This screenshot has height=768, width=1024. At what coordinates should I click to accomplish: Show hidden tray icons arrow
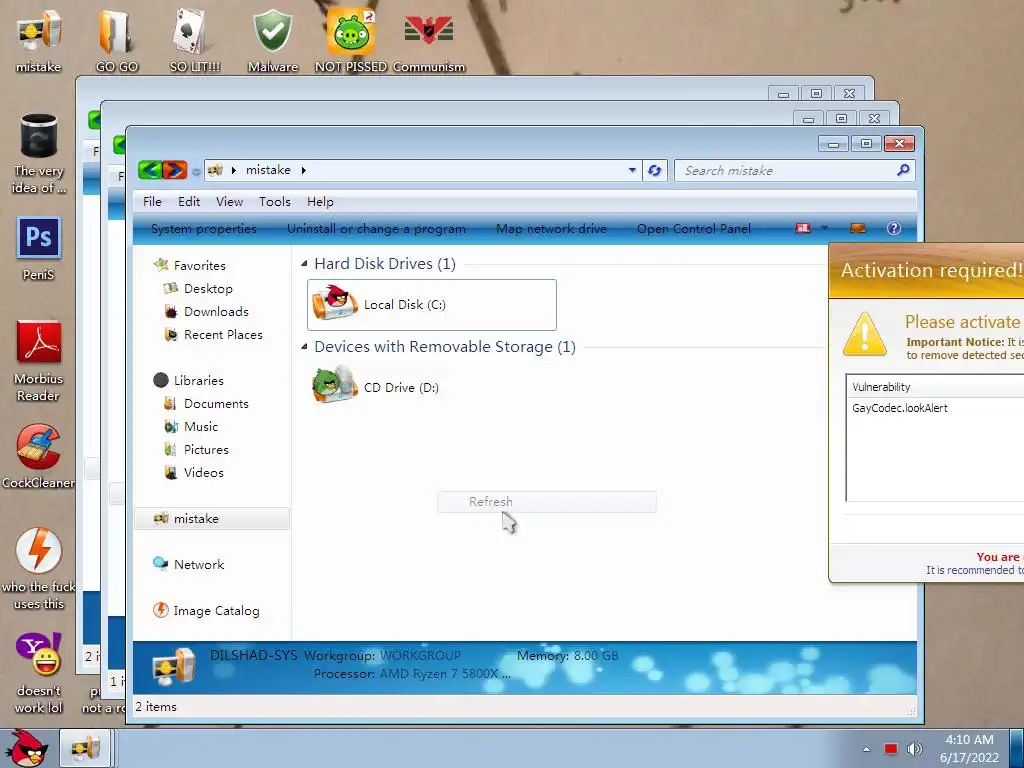click(x=867, y=748)
